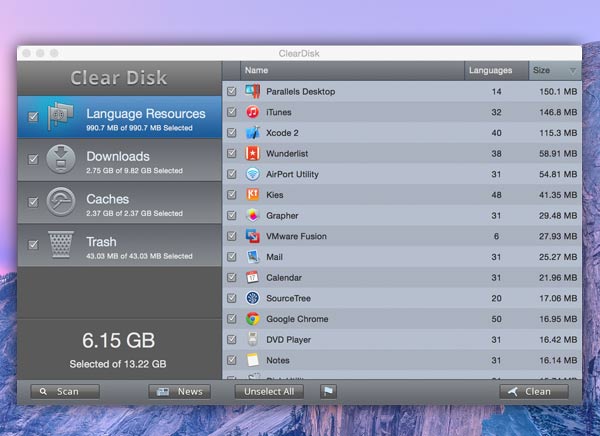Screen dimensions: 600x436
Task: Click the DVD Player row name
Action: pos(289,340)
